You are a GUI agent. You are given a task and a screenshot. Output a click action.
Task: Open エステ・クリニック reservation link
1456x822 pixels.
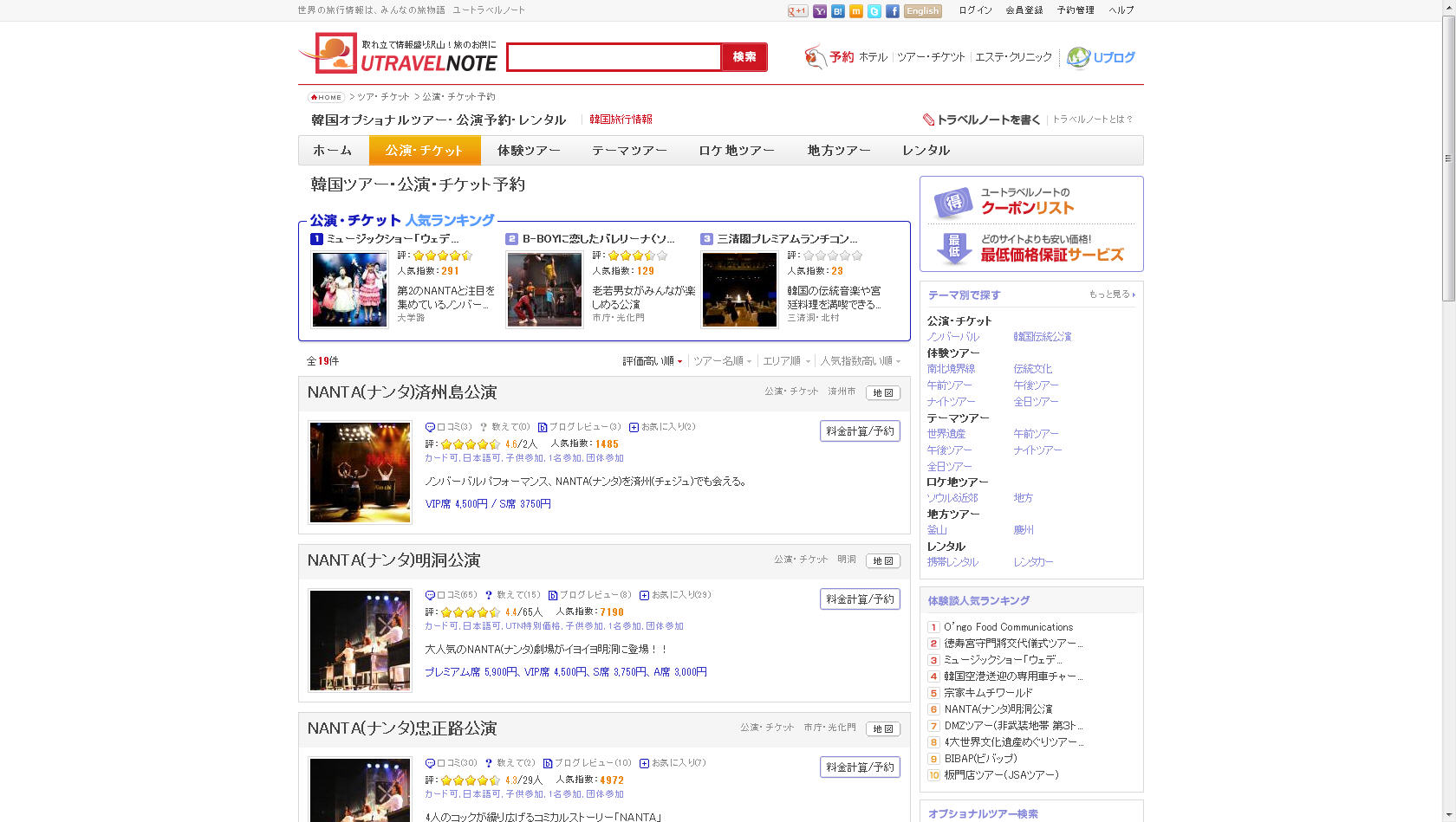1013,57
